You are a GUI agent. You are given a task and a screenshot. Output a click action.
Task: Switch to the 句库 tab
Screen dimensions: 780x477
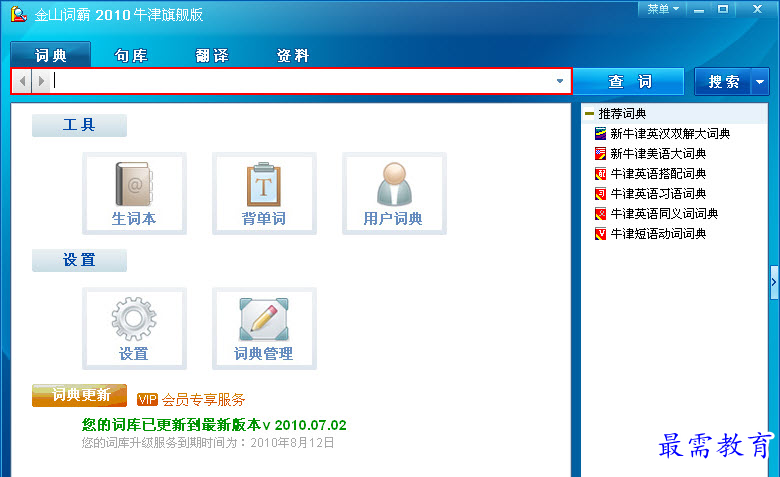[131, 55]
